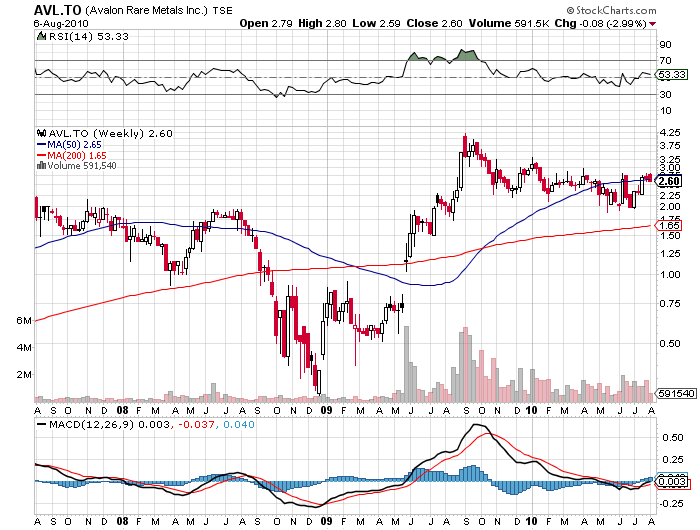Screen dimensions: 700x530
Task: Click the AVL.TO (Weekly) 2.60 legend
Action: (x=110, y=133)
